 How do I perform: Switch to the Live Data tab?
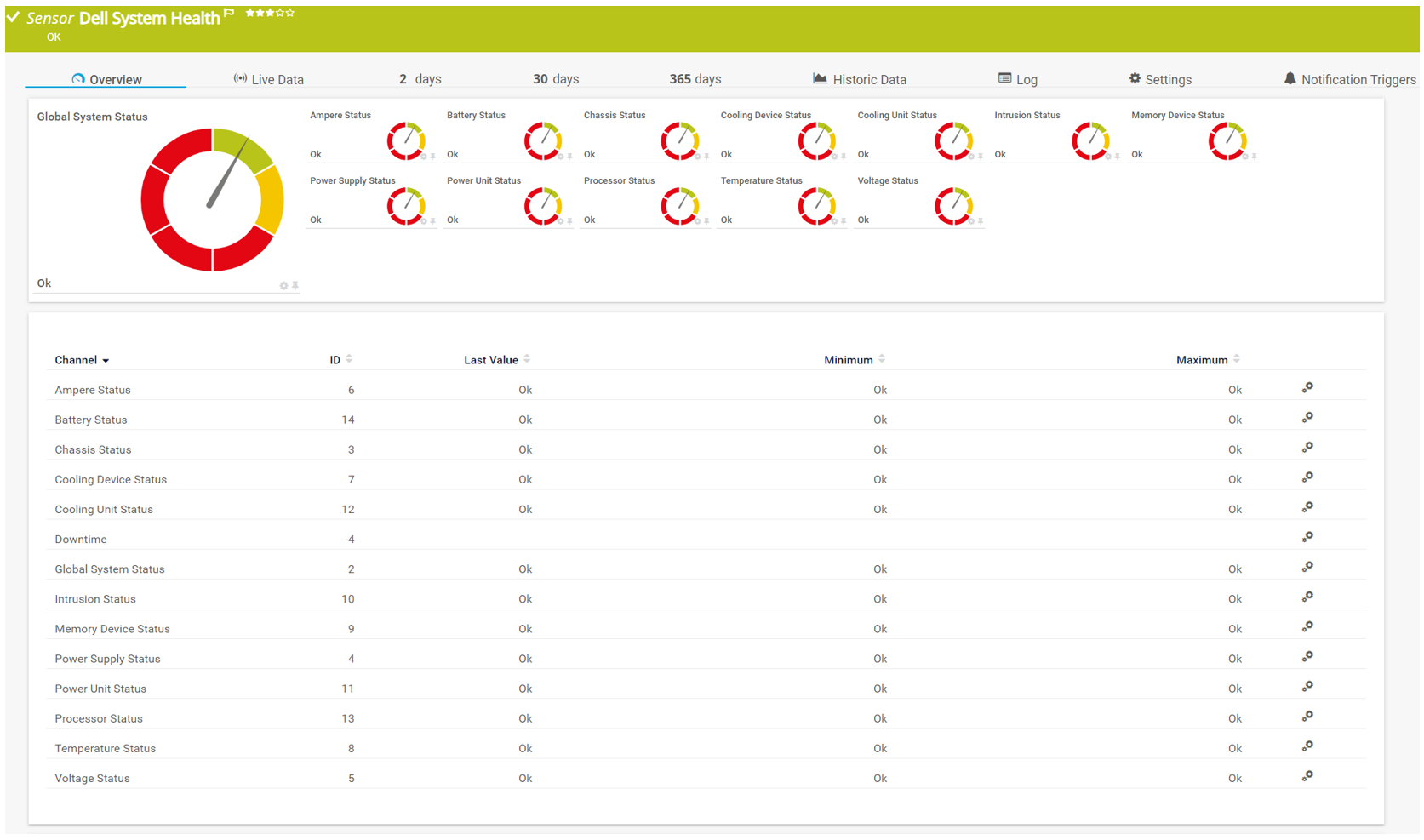tap(268, 78)
